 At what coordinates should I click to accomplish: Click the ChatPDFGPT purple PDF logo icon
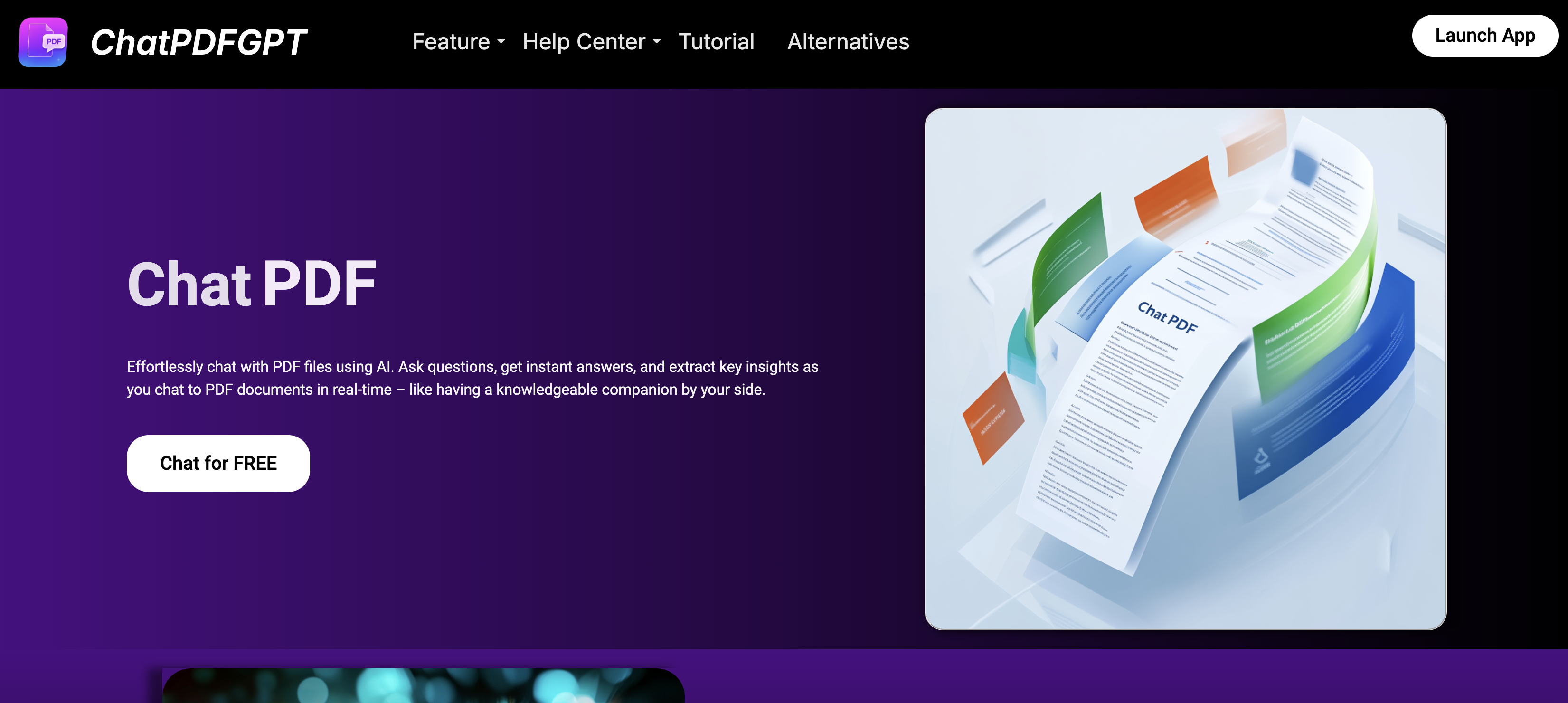point(43,42)
